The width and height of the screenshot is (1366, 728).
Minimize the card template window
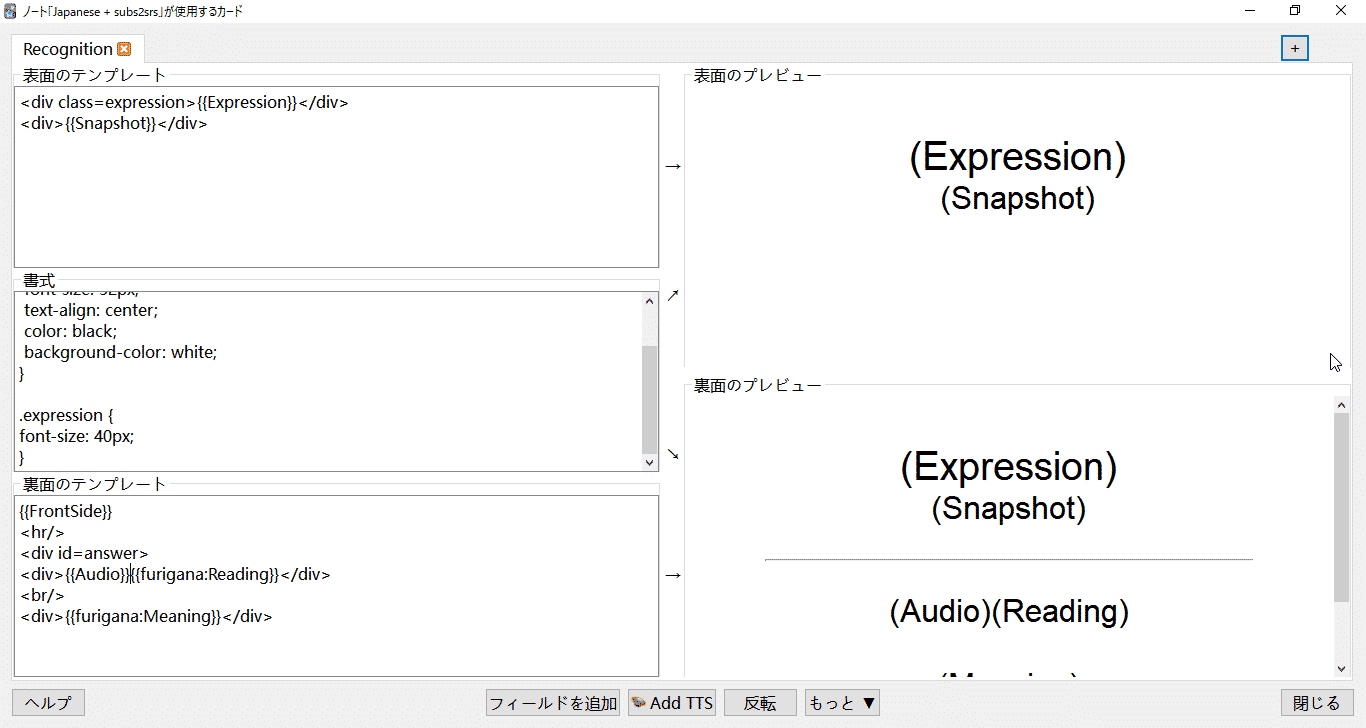1251,11
